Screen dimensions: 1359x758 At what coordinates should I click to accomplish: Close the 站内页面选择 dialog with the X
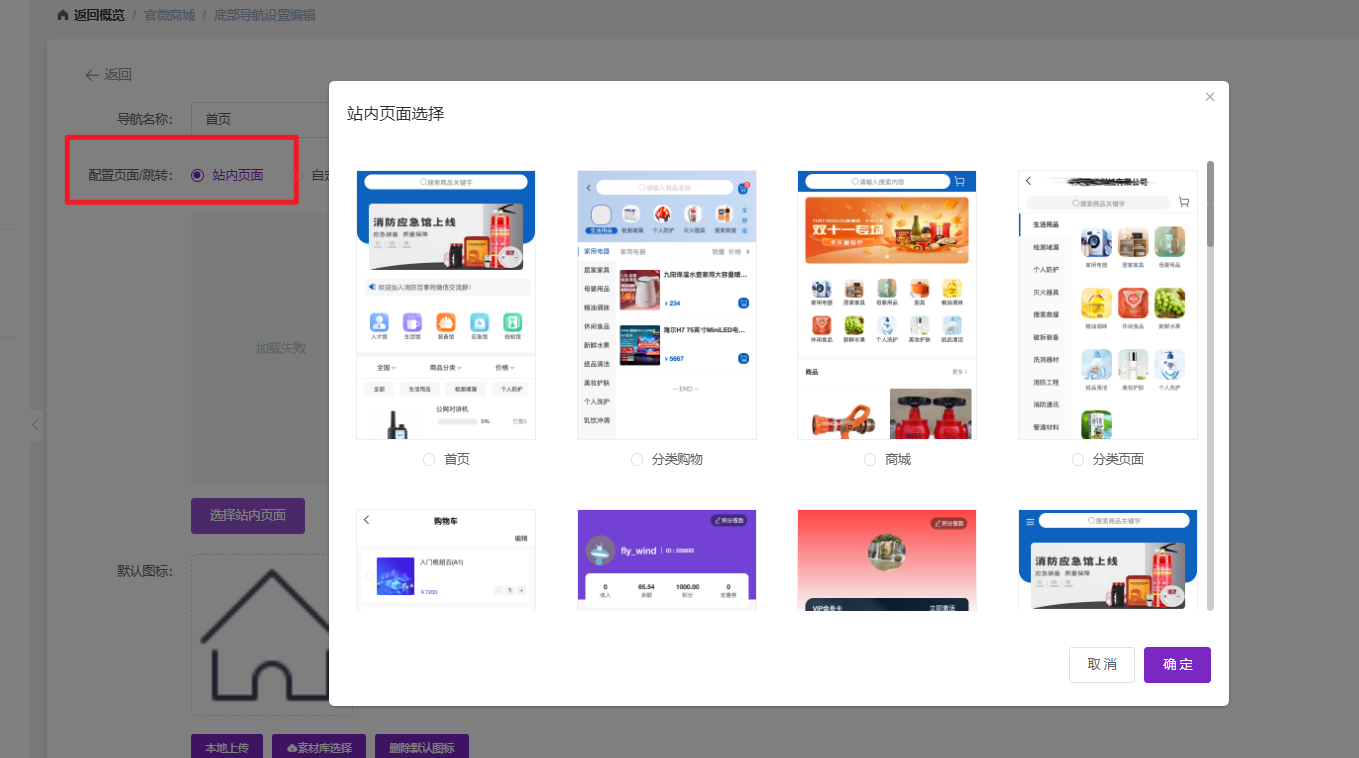pyautogui.click(x=1210, y=97)
